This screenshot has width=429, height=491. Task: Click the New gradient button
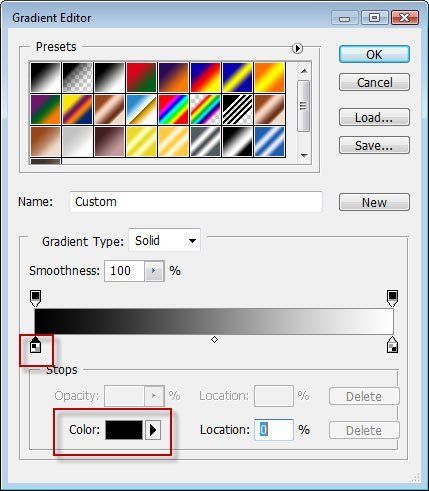point(374,202)
